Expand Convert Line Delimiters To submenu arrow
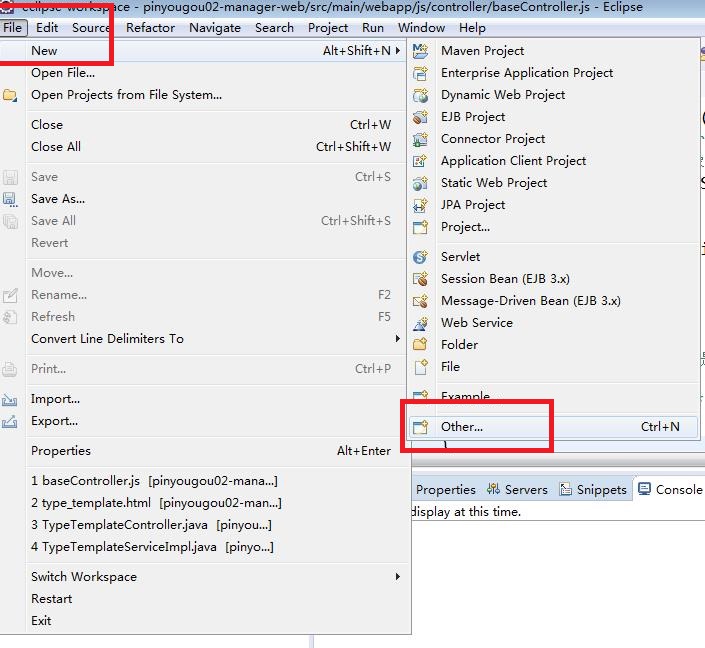The height and width of the screenshot is (648, 705). [398, 339]
